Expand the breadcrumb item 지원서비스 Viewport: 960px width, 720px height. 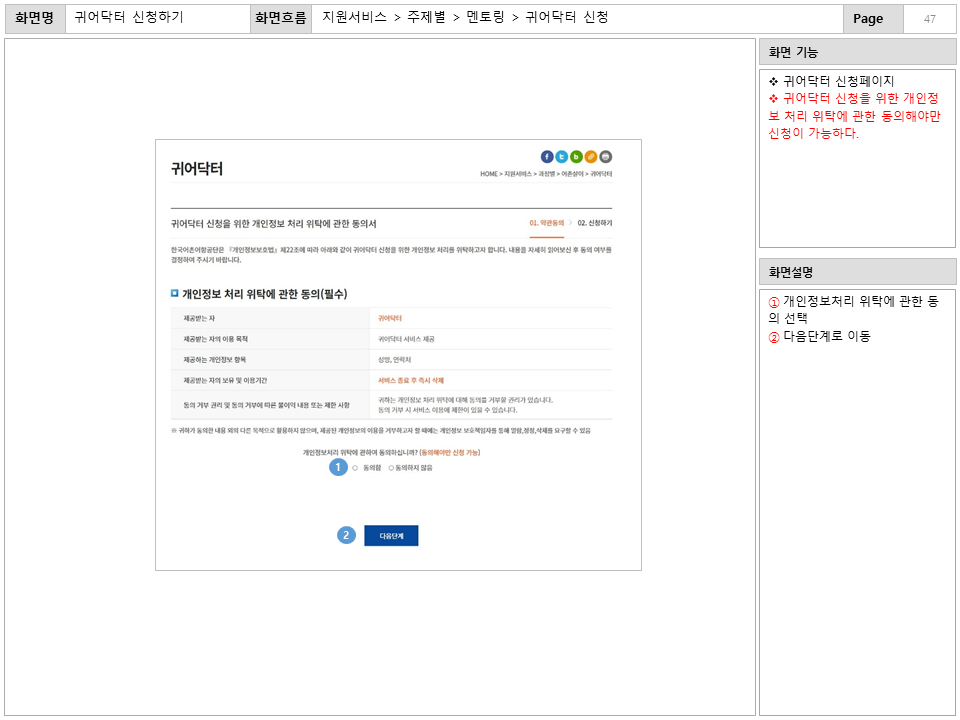pos(518,172)
